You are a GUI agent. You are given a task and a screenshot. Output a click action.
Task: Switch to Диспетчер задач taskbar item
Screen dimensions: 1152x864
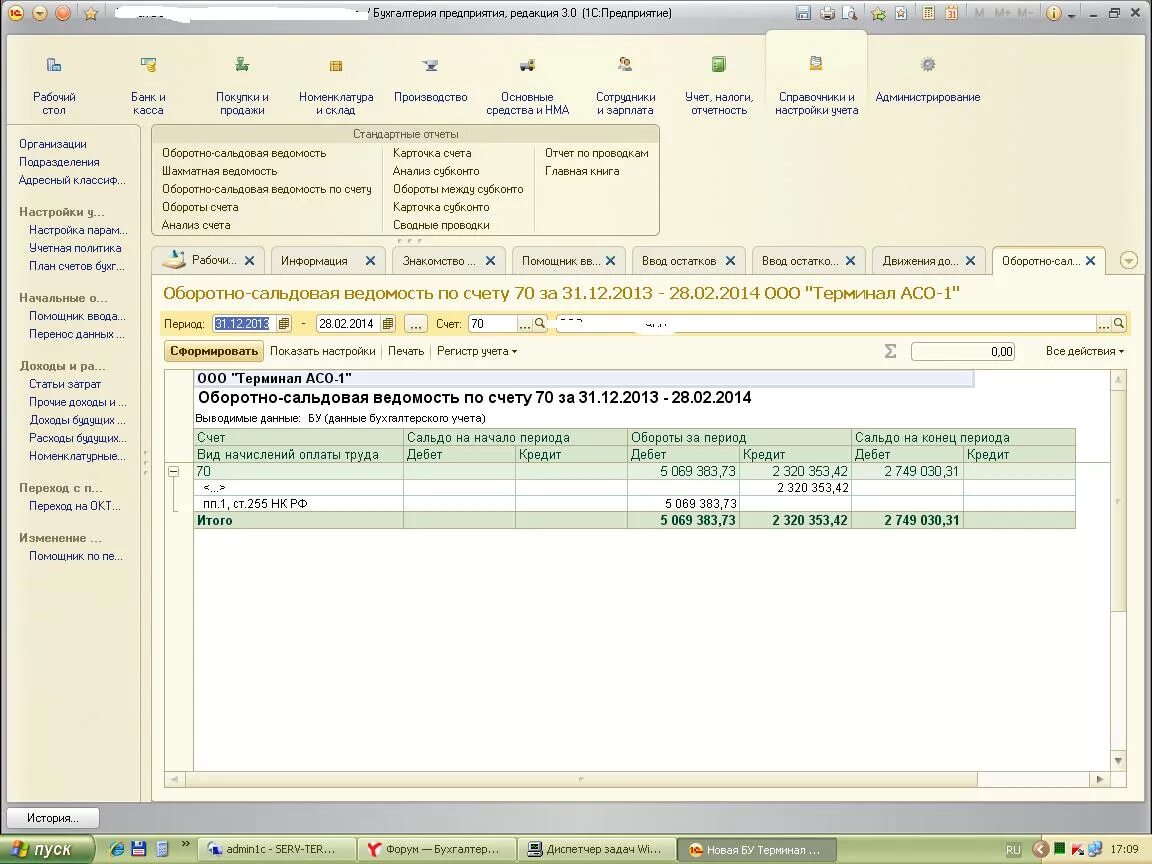[x=596, y=849]
